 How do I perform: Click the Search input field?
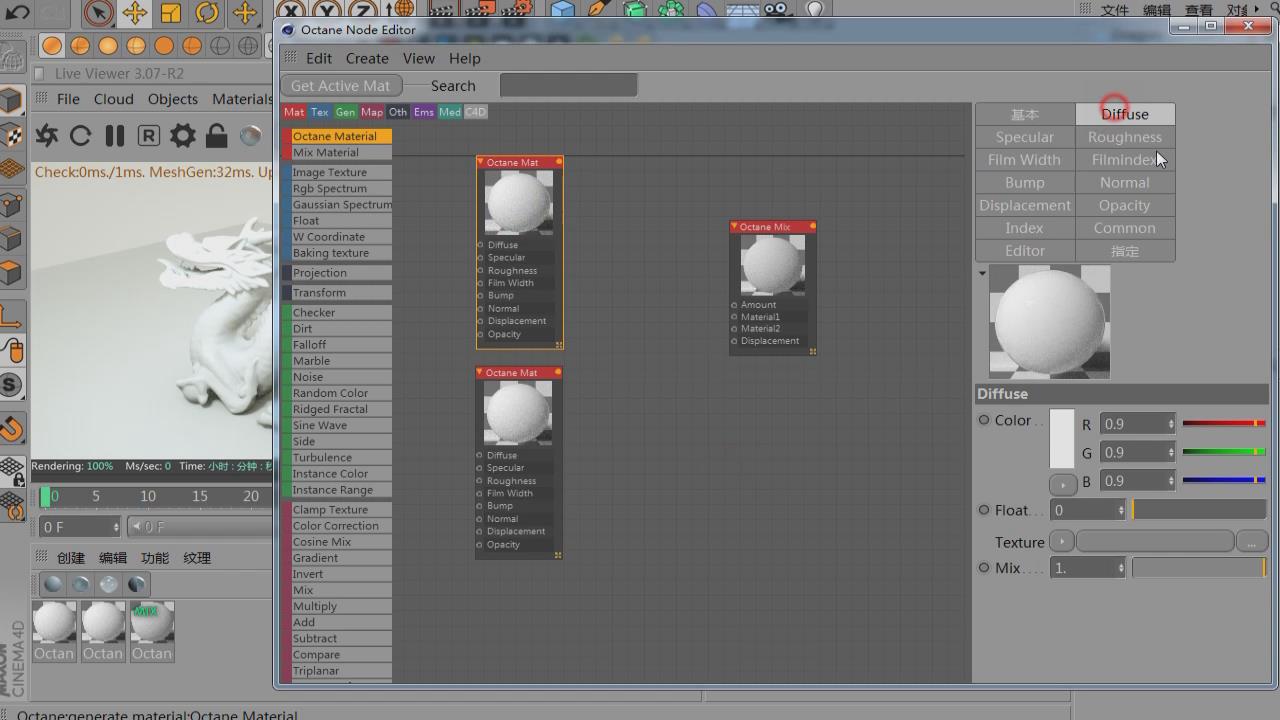[569, 86]
